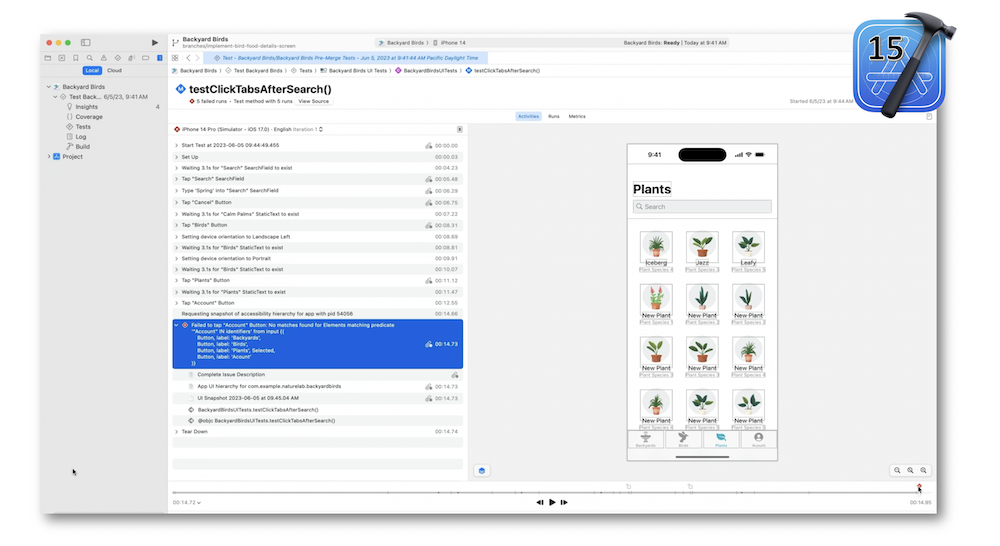
Task: Select Tests in the report navigator
Action: (83, 127)
